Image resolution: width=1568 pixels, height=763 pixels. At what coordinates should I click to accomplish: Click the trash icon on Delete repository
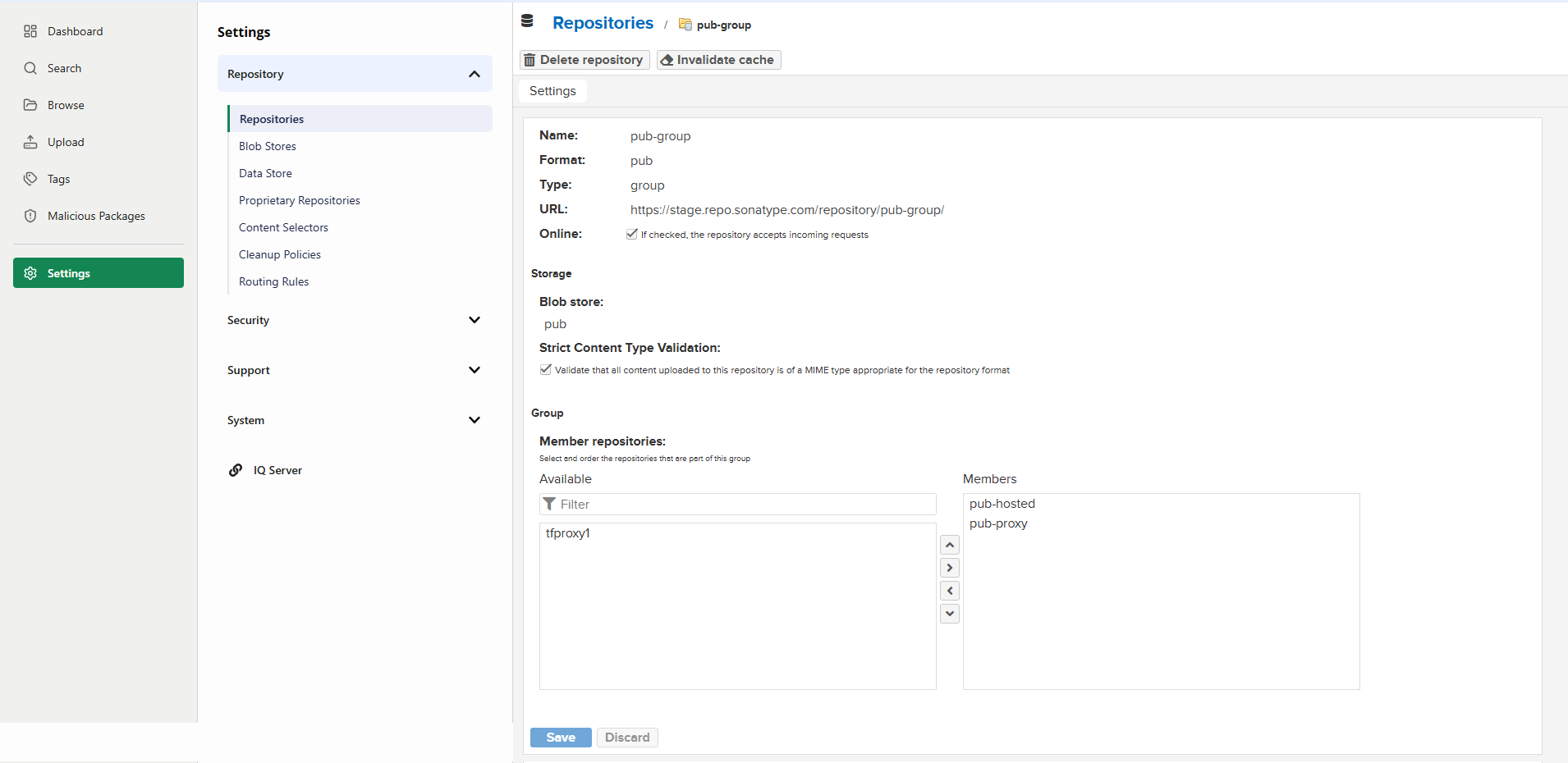click(530, 60)
